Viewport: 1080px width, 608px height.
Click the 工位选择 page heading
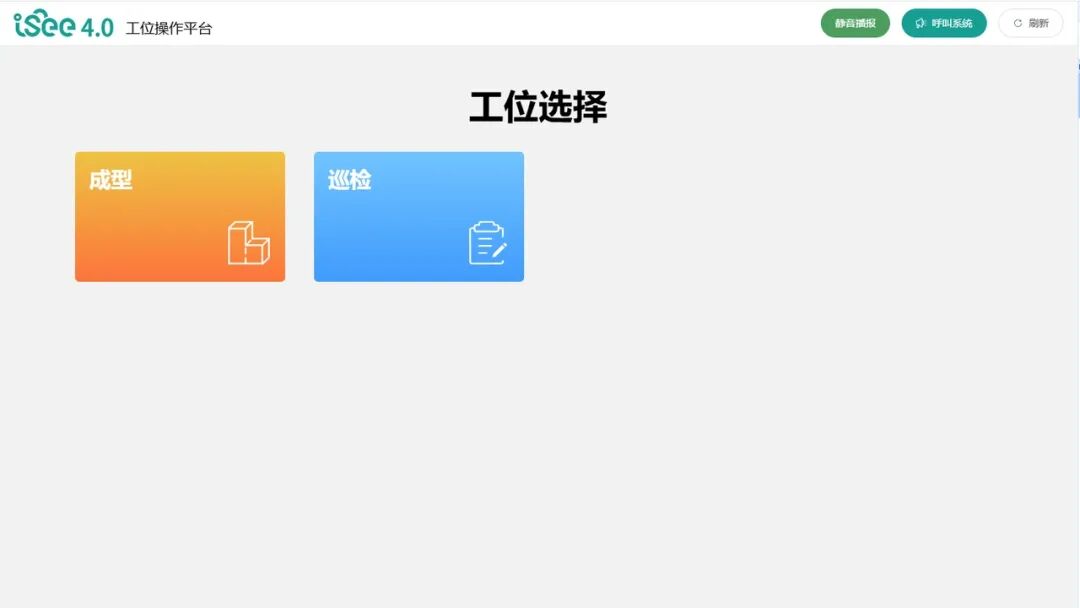tap(538, 107)
